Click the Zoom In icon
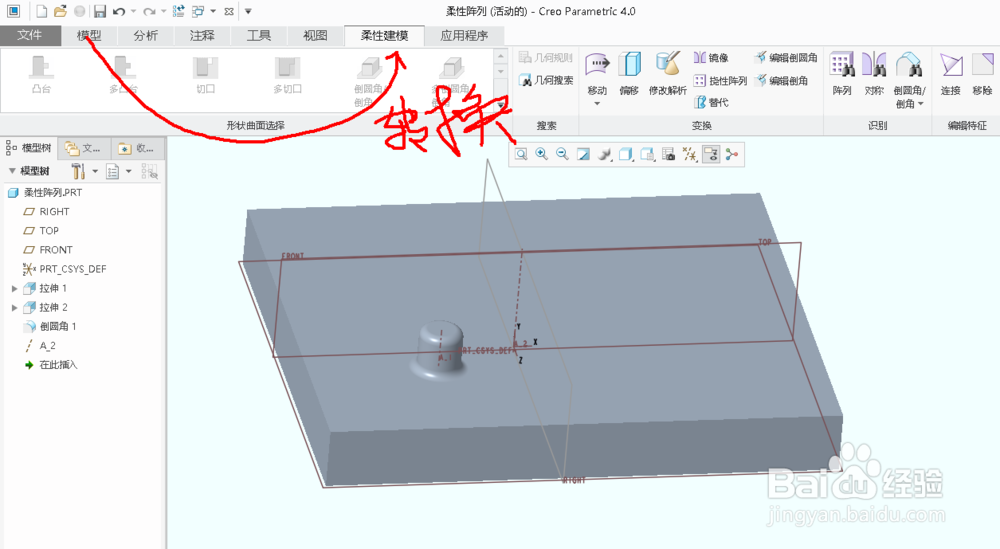This screenshot has width=1000, height=549. click(541, 154)
